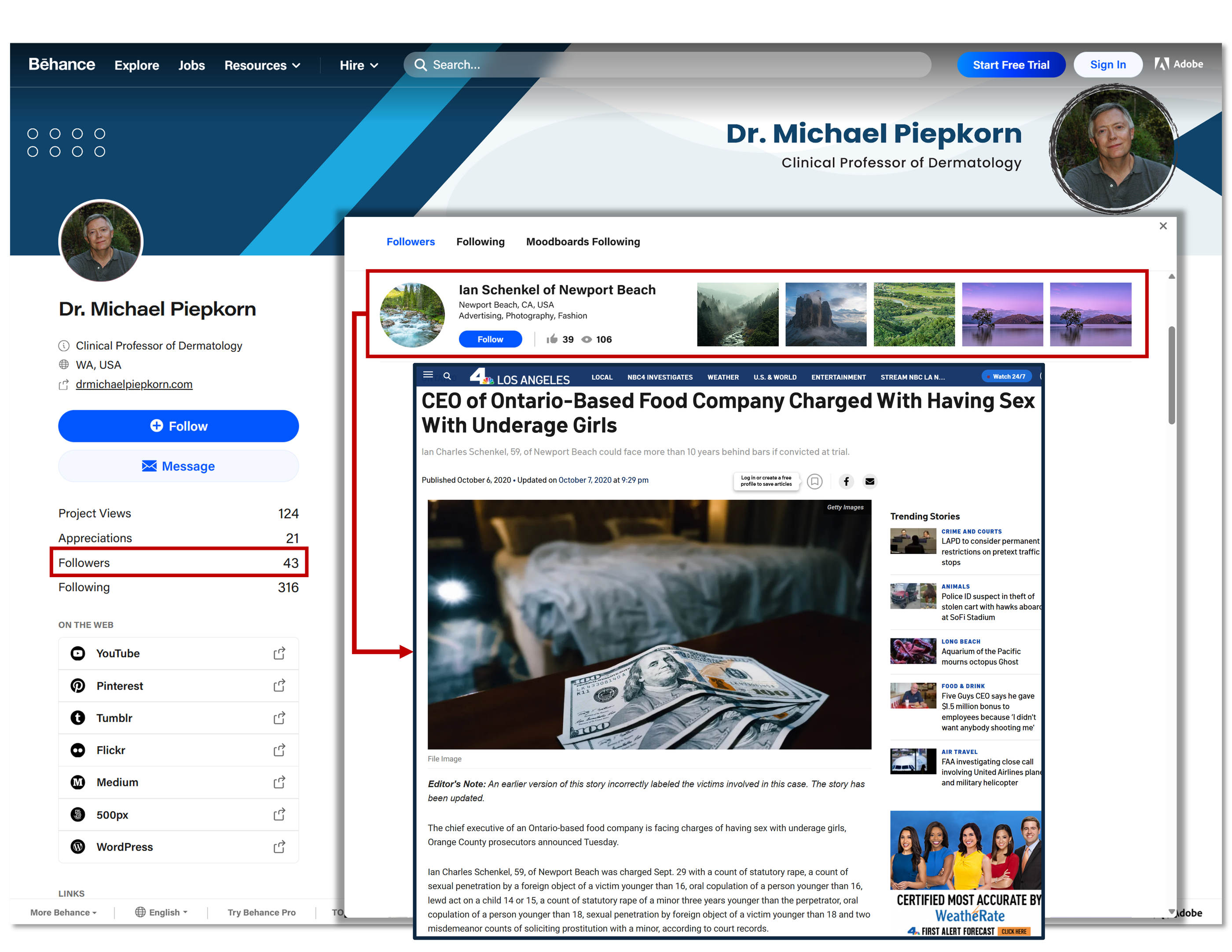This screenshot has height=952, width=1232.
Task: Open Ian Schenkel's river avatar
Action: click(412, 315)
